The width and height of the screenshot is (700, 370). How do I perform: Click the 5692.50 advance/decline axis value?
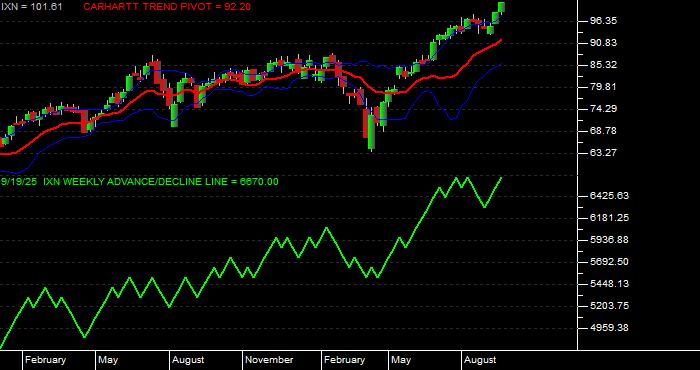(608, 262)
